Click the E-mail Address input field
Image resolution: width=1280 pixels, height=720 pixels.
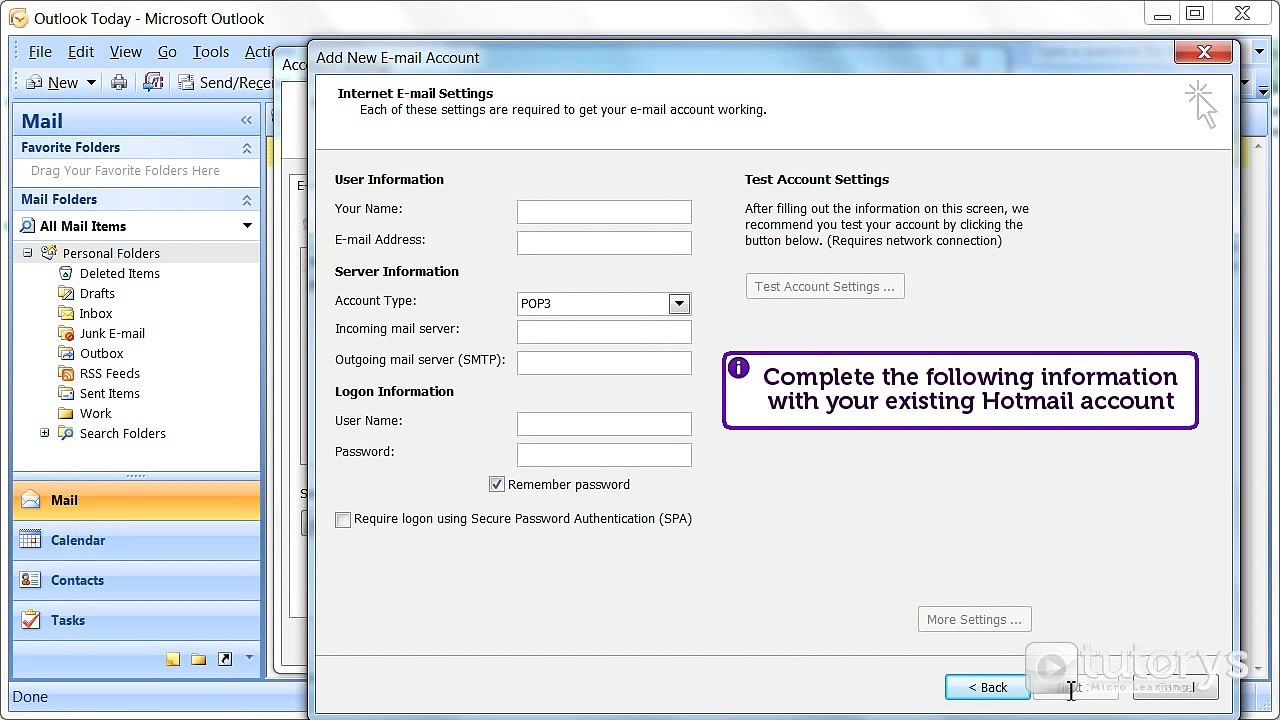604,243
